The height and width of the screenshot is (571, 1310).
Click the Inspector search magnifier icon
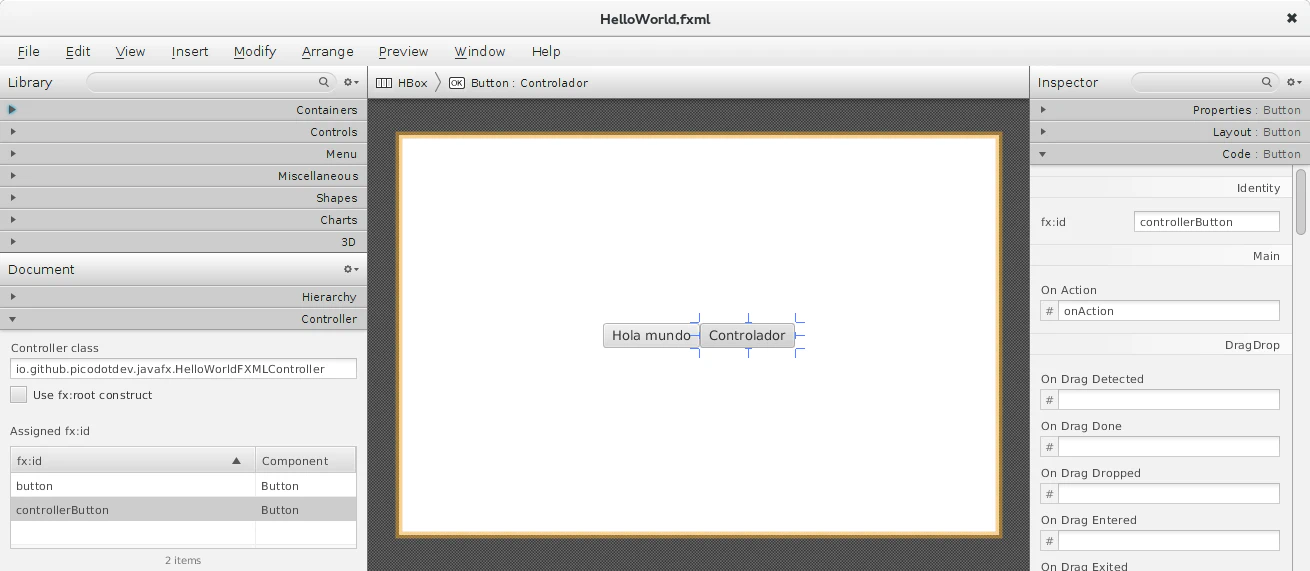[1267, 82]
